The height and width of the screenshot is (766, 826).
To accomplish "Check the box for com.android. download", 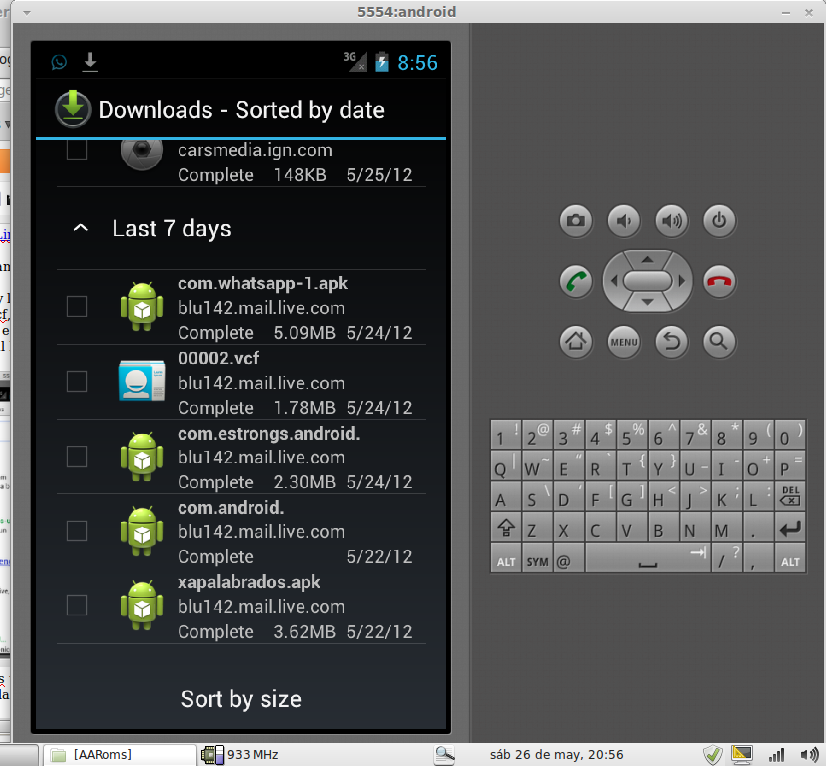I will pos(77,531).
